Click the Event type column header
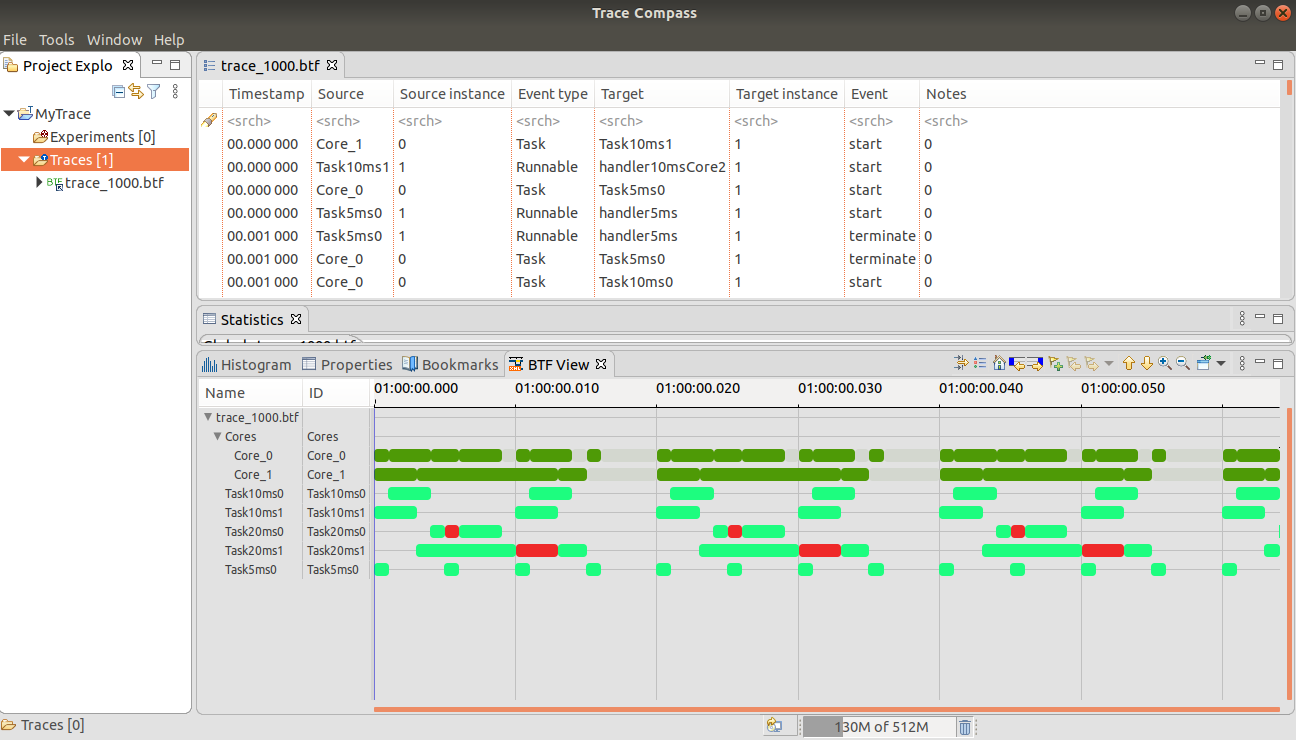This screenshot has height=740, width=1296. (553, 94)
